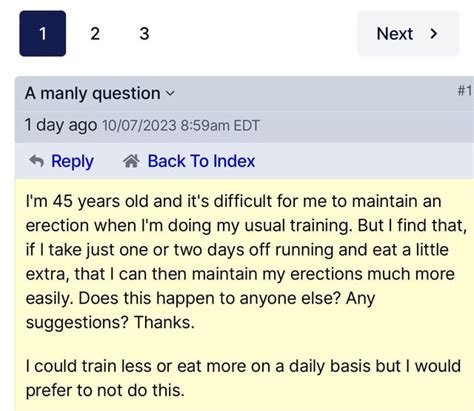Expand the chevron beside A manly question

pos(170,94)
